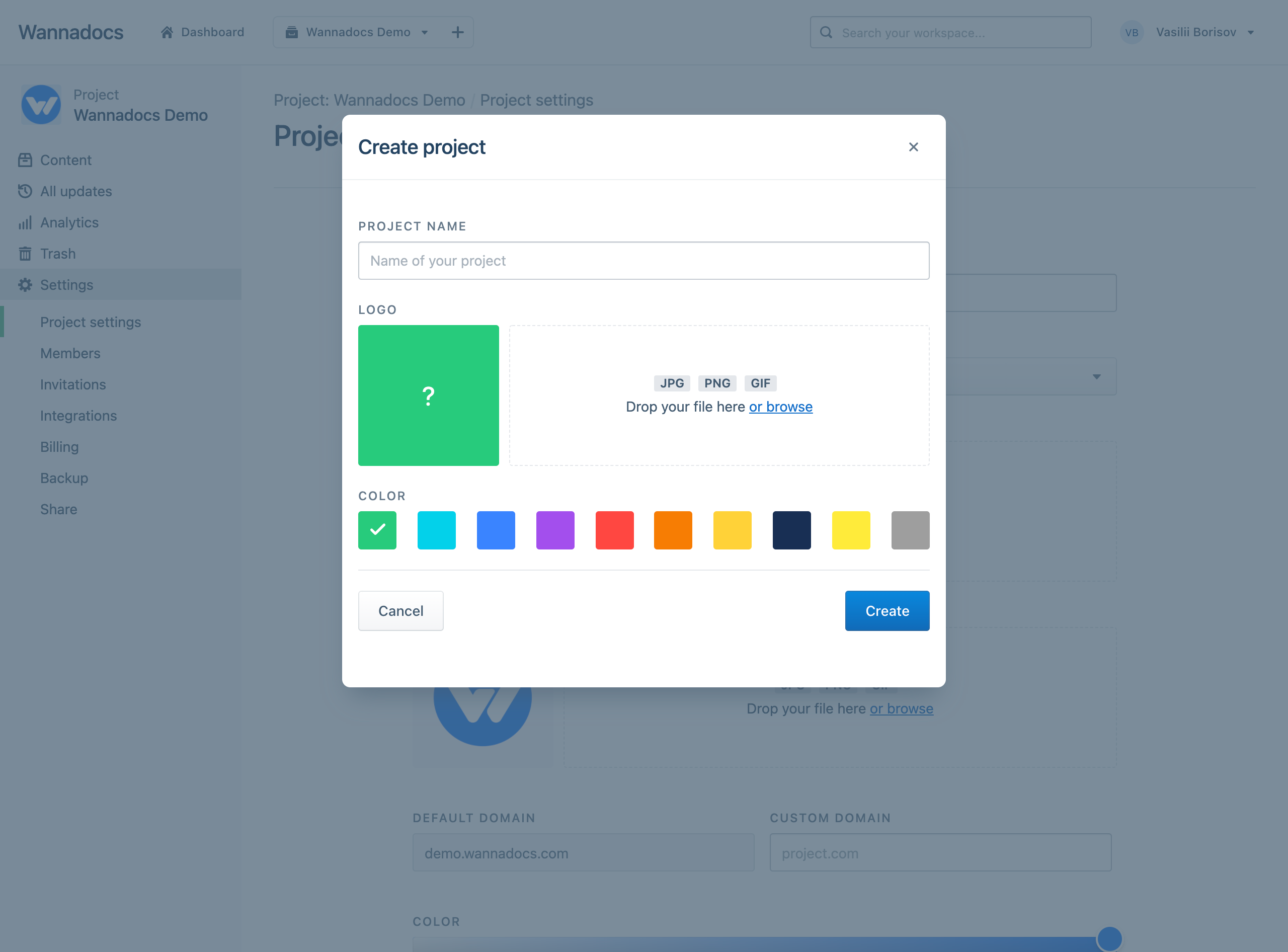The height and width of the screenshot is (952, 1288).
Task: Open the dropdown arrow behind the dialog
Action: (x=1096, y=377)
